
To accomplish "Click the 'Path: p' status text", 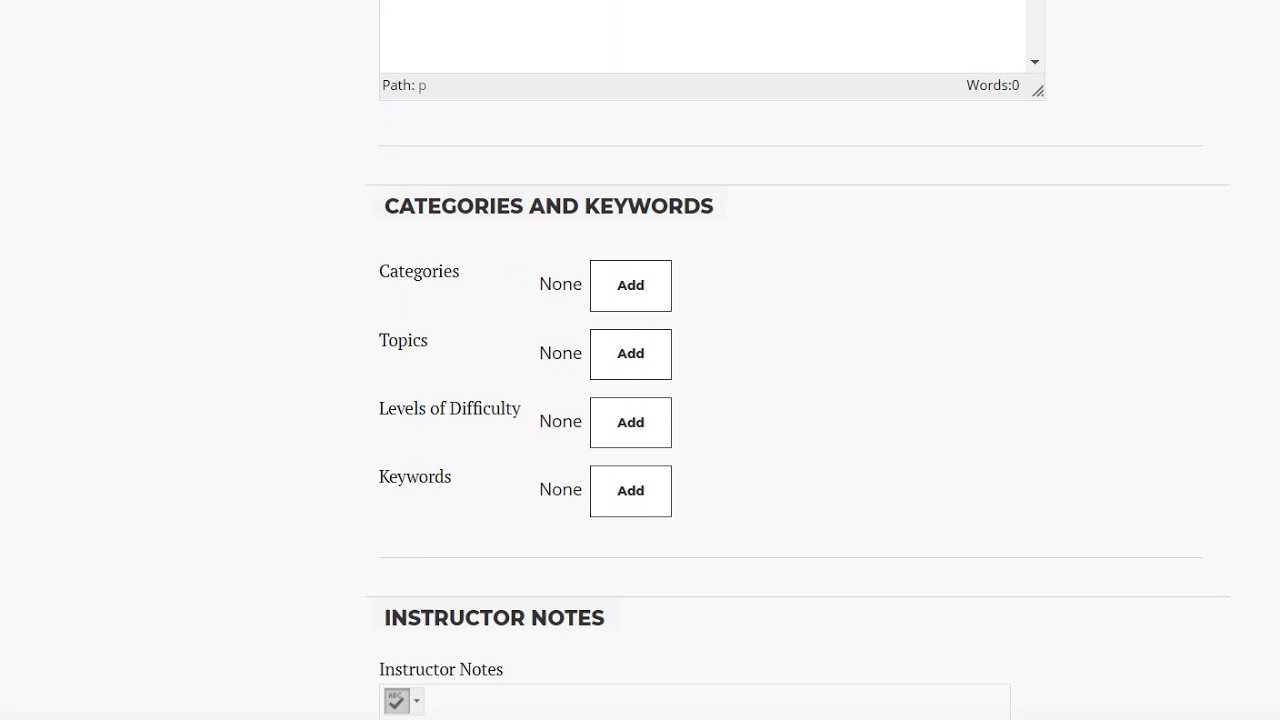I will click(x=404, y=85).
